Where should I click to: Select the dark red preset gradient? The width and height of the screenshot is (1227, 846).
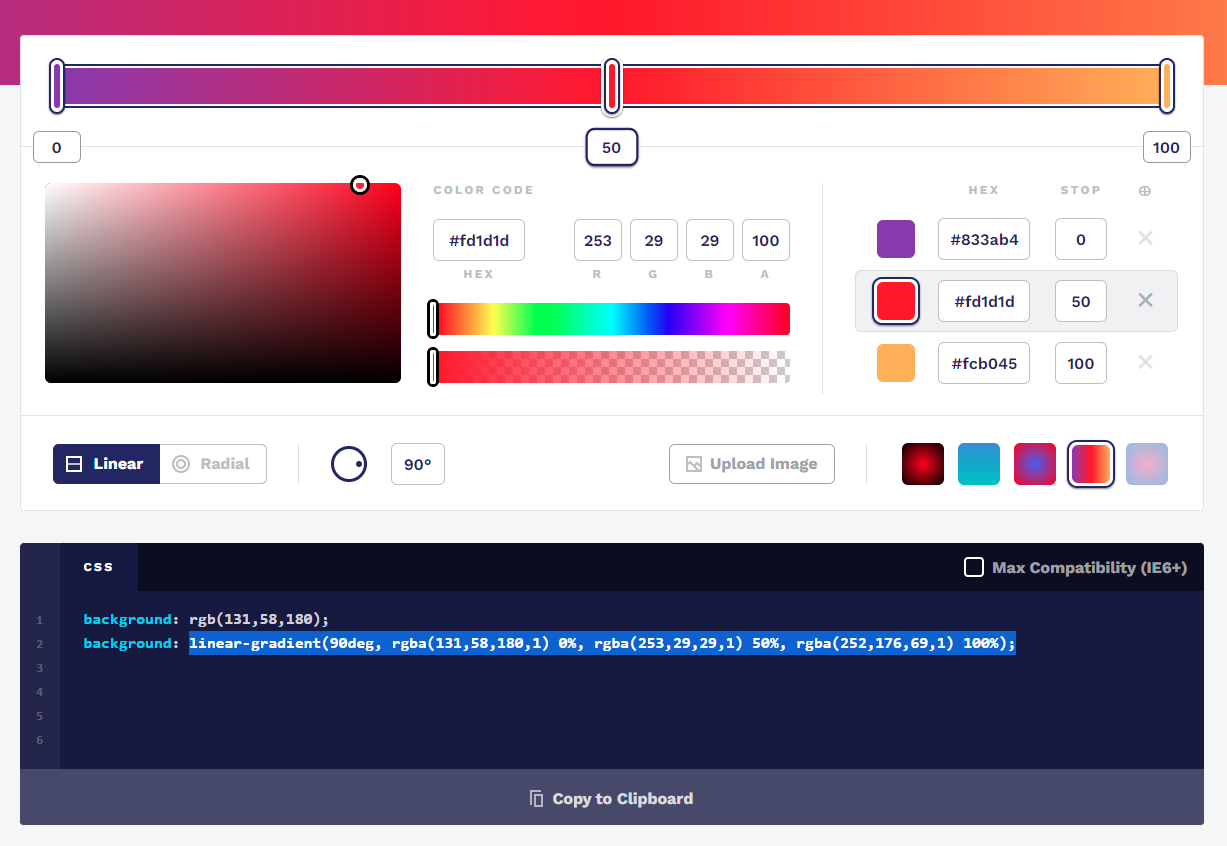(922, 464)
